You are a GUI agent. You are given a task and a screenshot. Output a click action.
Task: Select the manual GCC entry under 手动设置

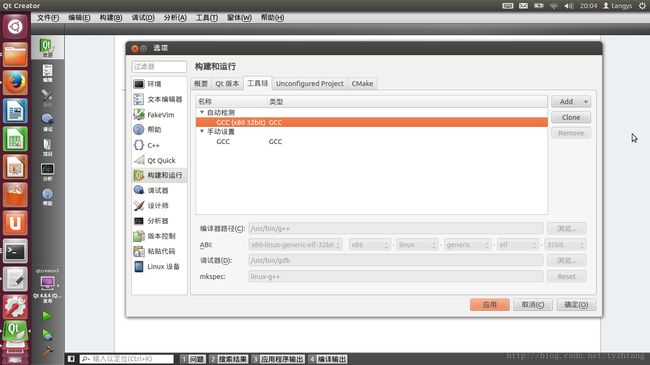(372, 141)
